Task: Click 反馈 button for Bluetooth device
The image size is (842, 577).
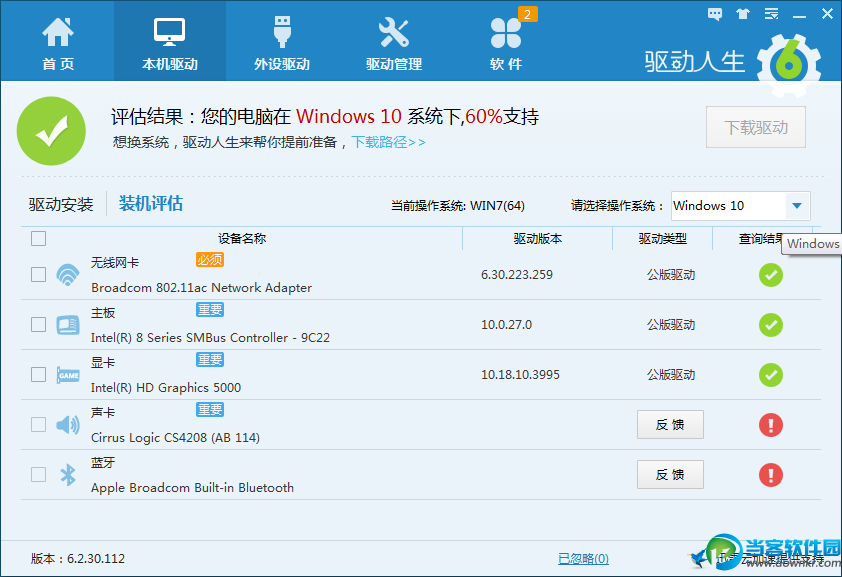Action: pos(670,474)
